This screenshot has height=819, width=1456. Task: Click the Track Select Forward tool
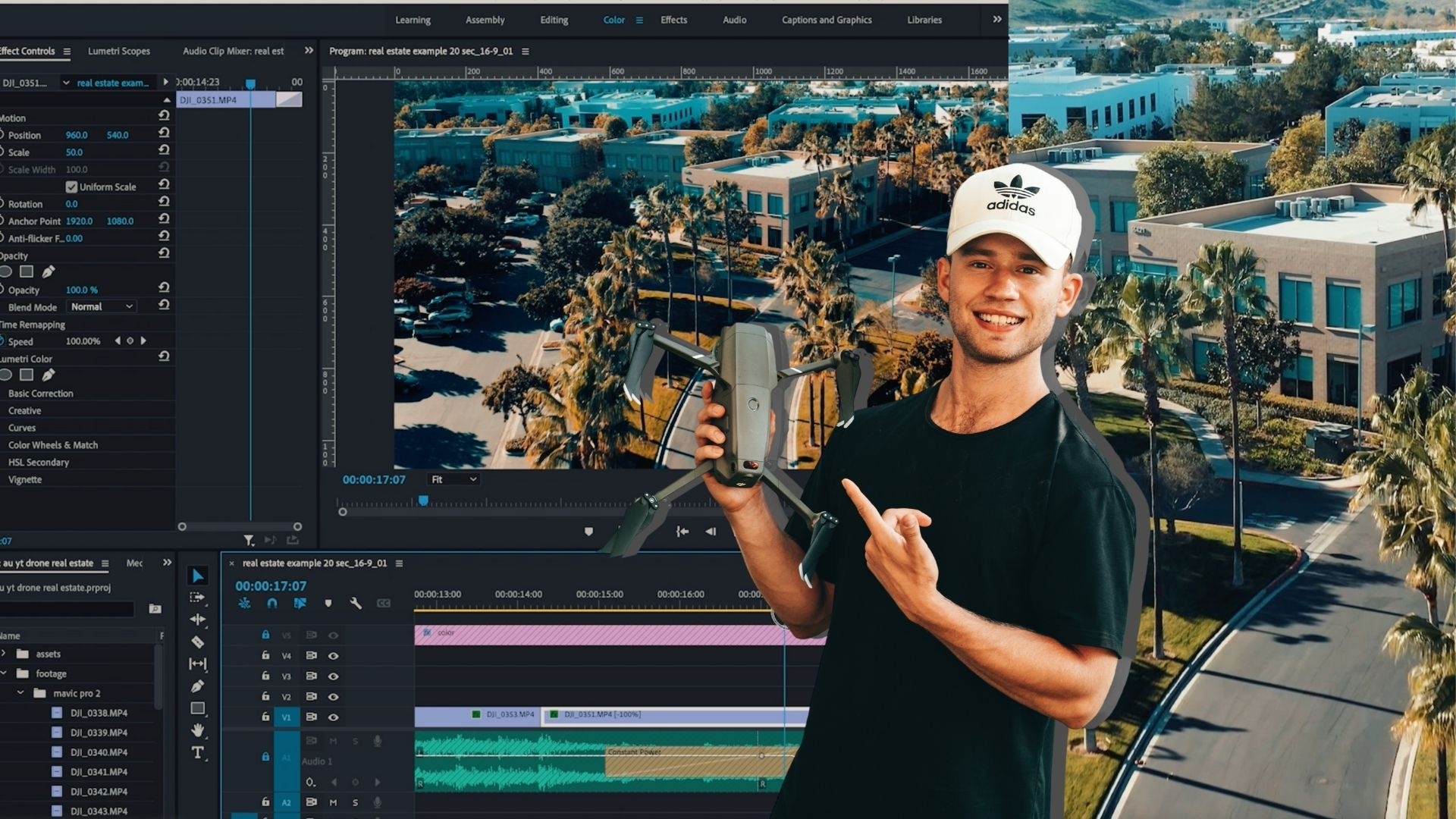[x=197, y=598]
